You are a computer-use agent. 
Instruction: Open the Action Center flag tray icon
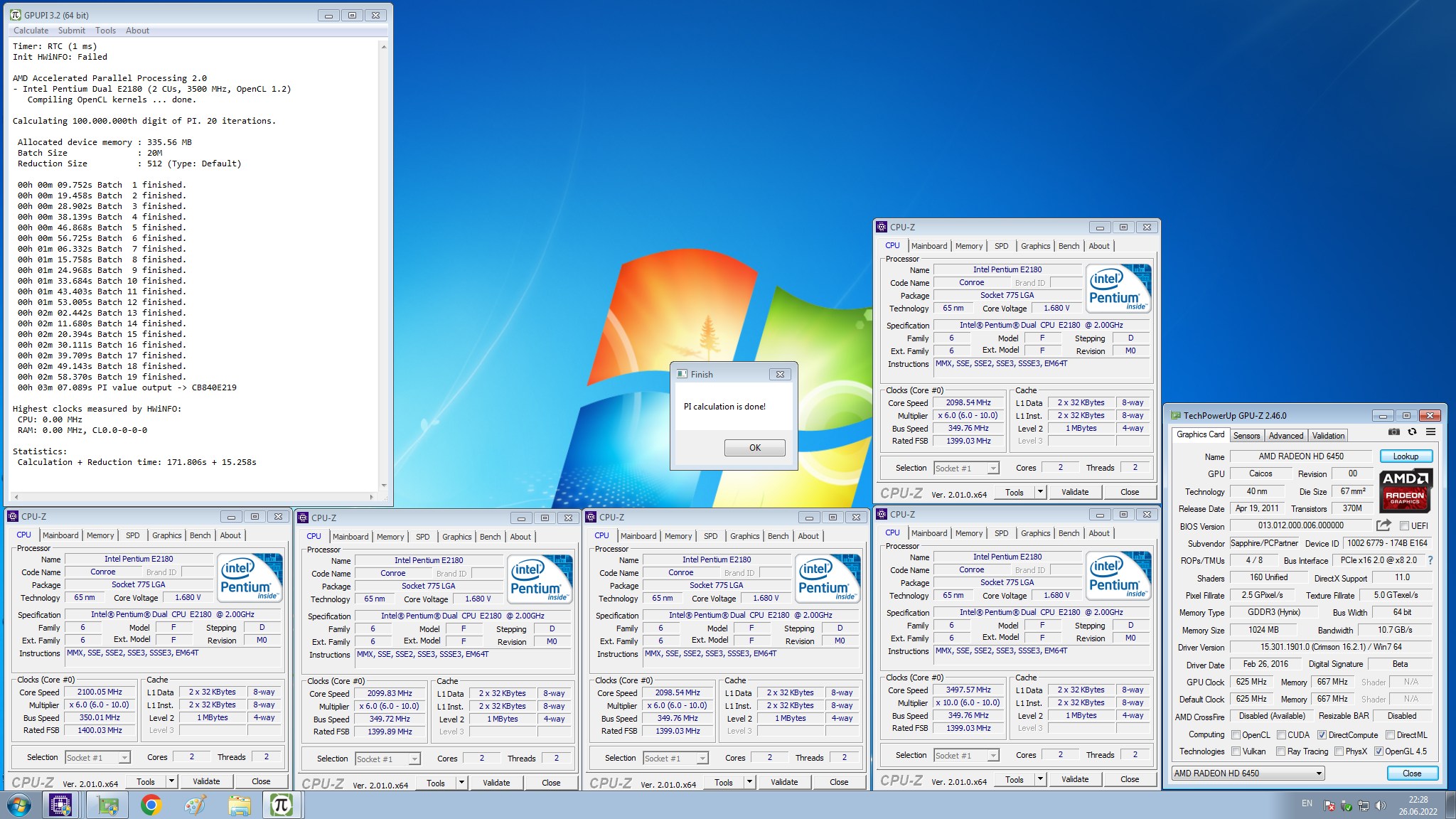(x=1329, y=805)
